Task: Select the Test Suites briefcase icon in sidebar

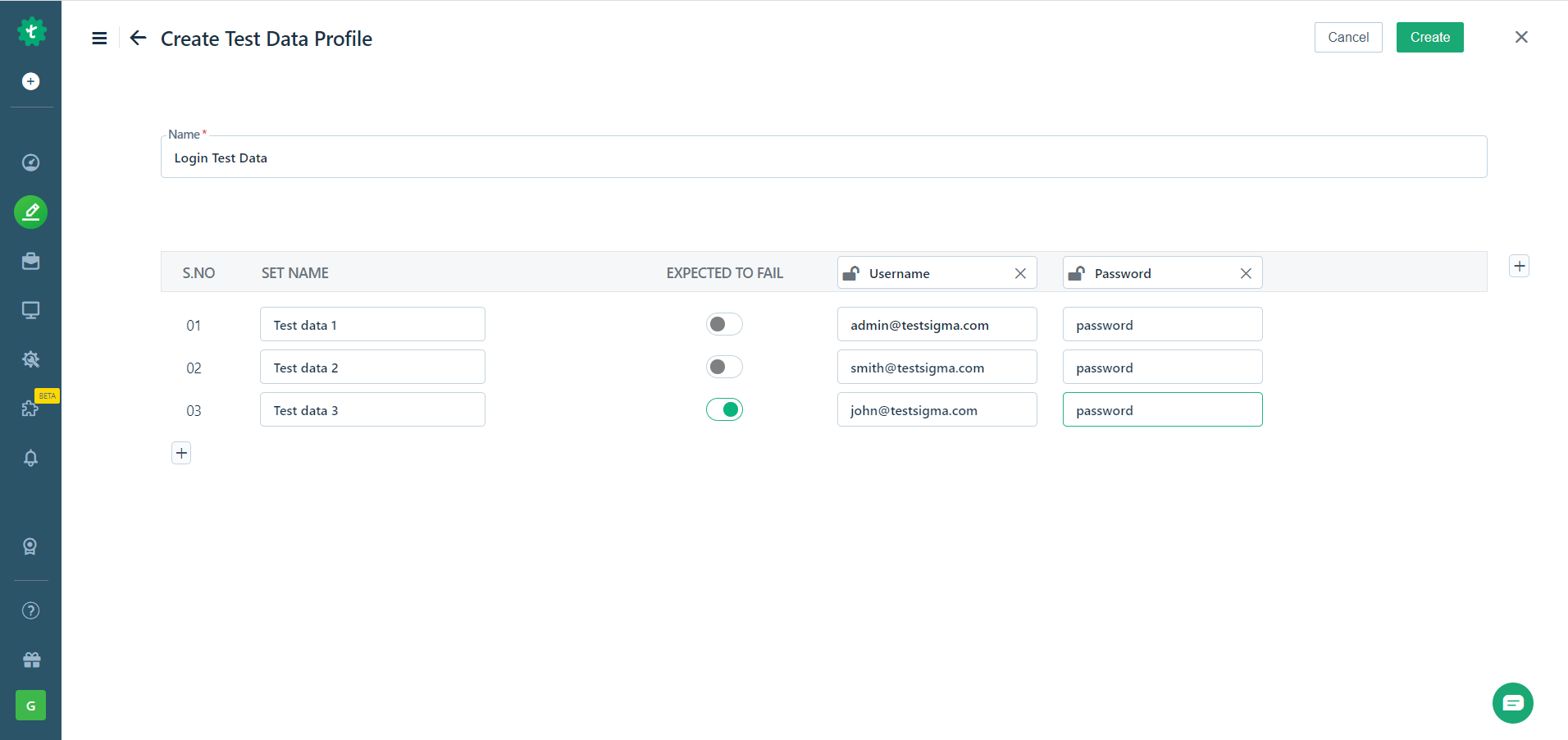Action: point(30,261)
